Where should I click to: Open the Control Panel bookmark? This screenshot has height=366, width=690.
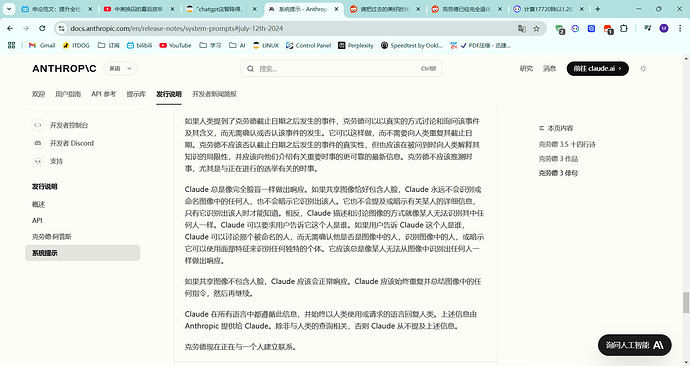(x=308, y=45)
